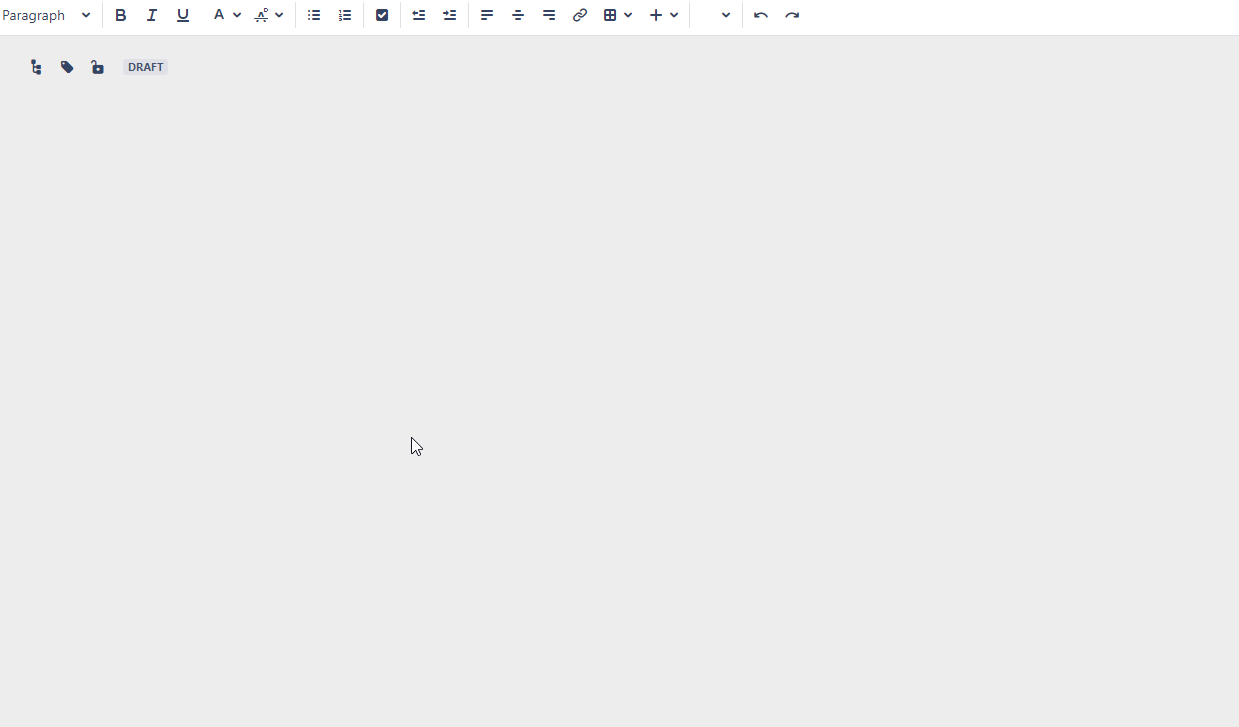
Task: Open the labels tag icon
Action: tap(67, 67)
